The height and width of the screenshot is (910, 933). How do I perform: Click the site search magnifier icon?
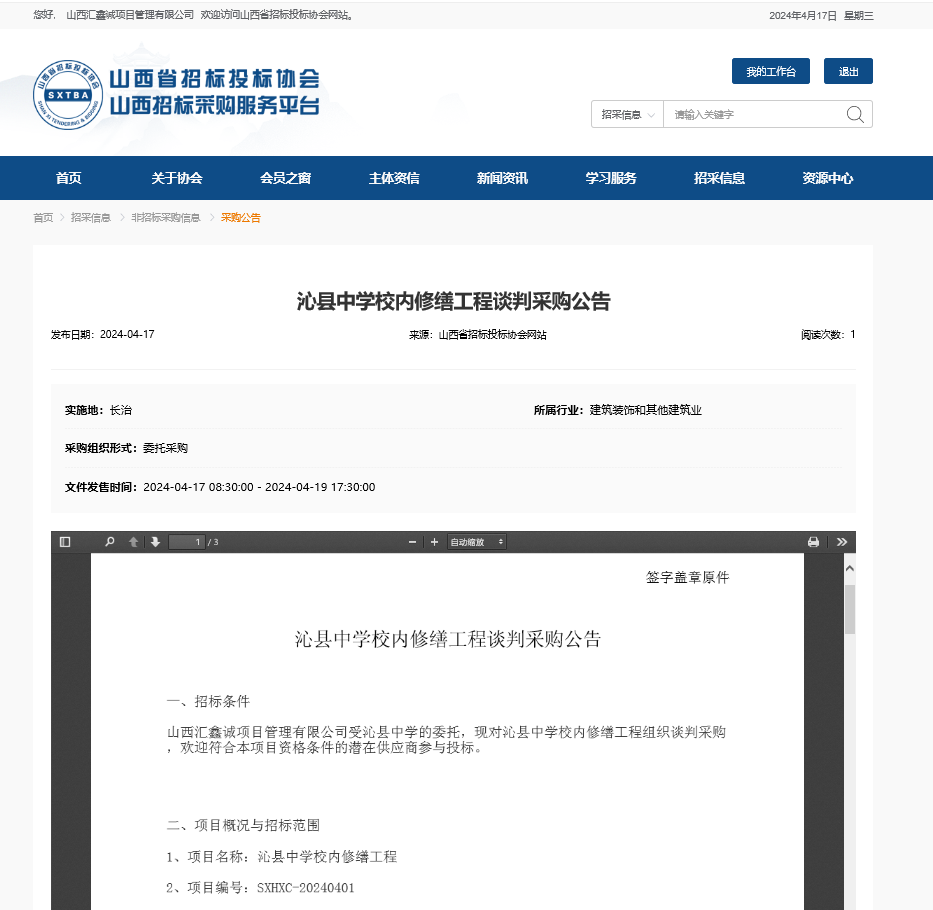855,114
